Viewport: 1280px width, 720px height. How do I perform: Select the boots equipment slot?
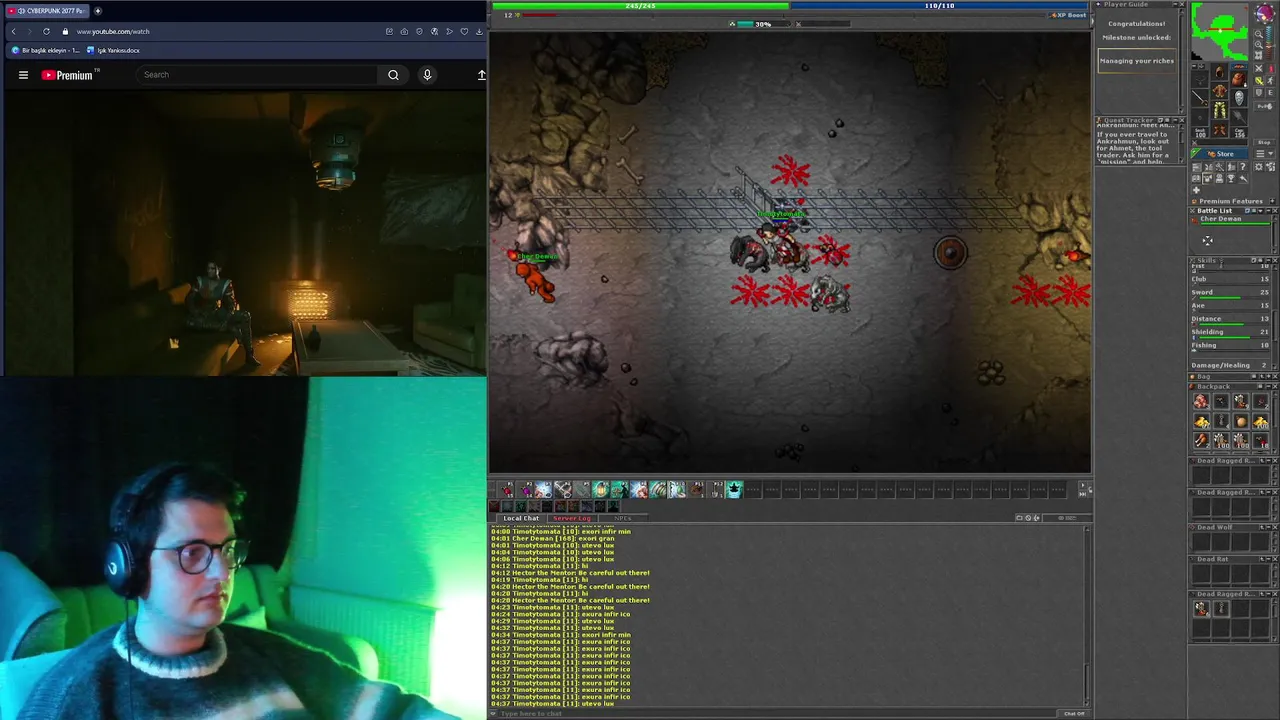coord(1219,129)
